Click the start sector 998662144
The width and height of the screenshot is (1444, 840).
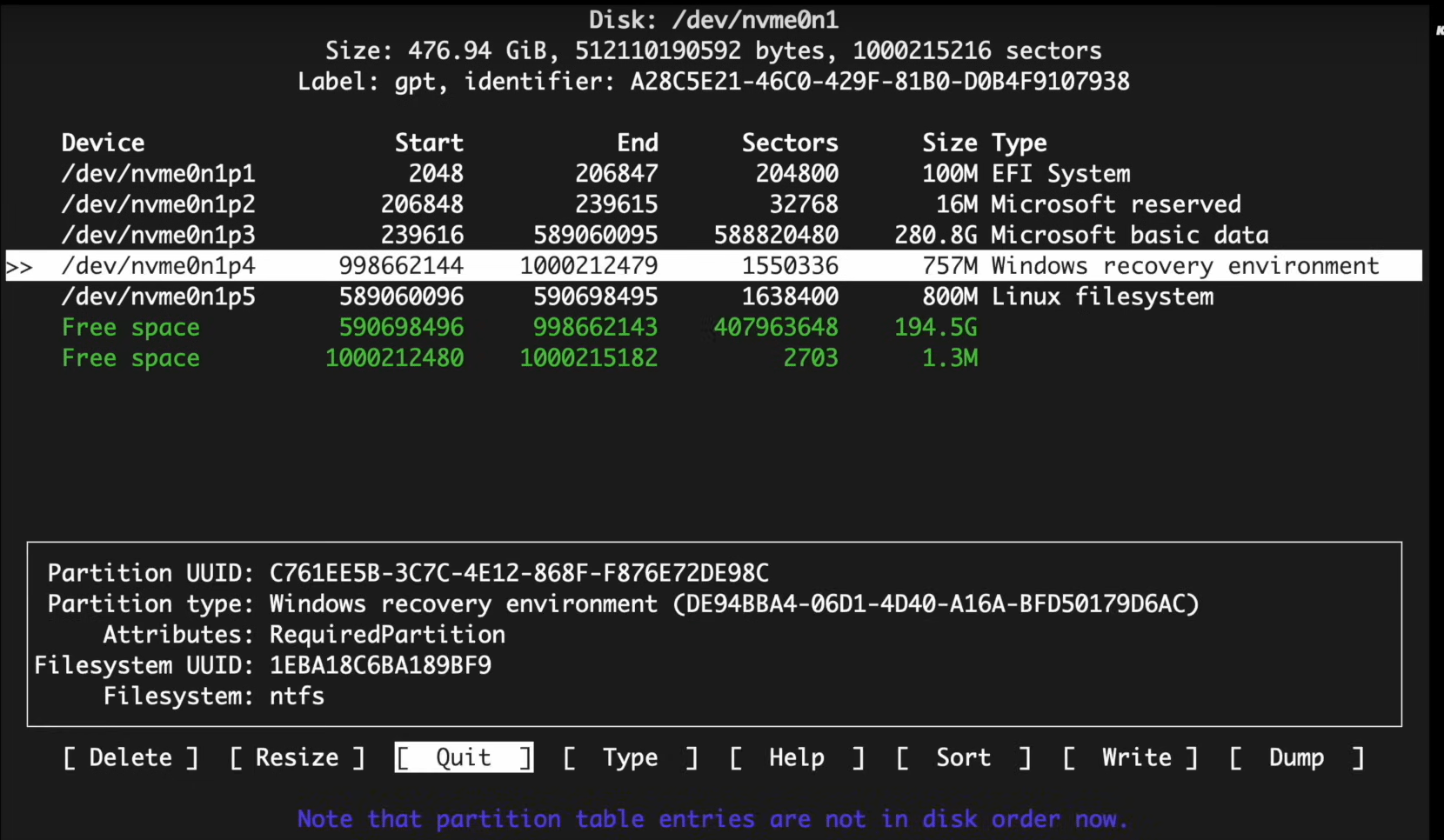[401, 265]
